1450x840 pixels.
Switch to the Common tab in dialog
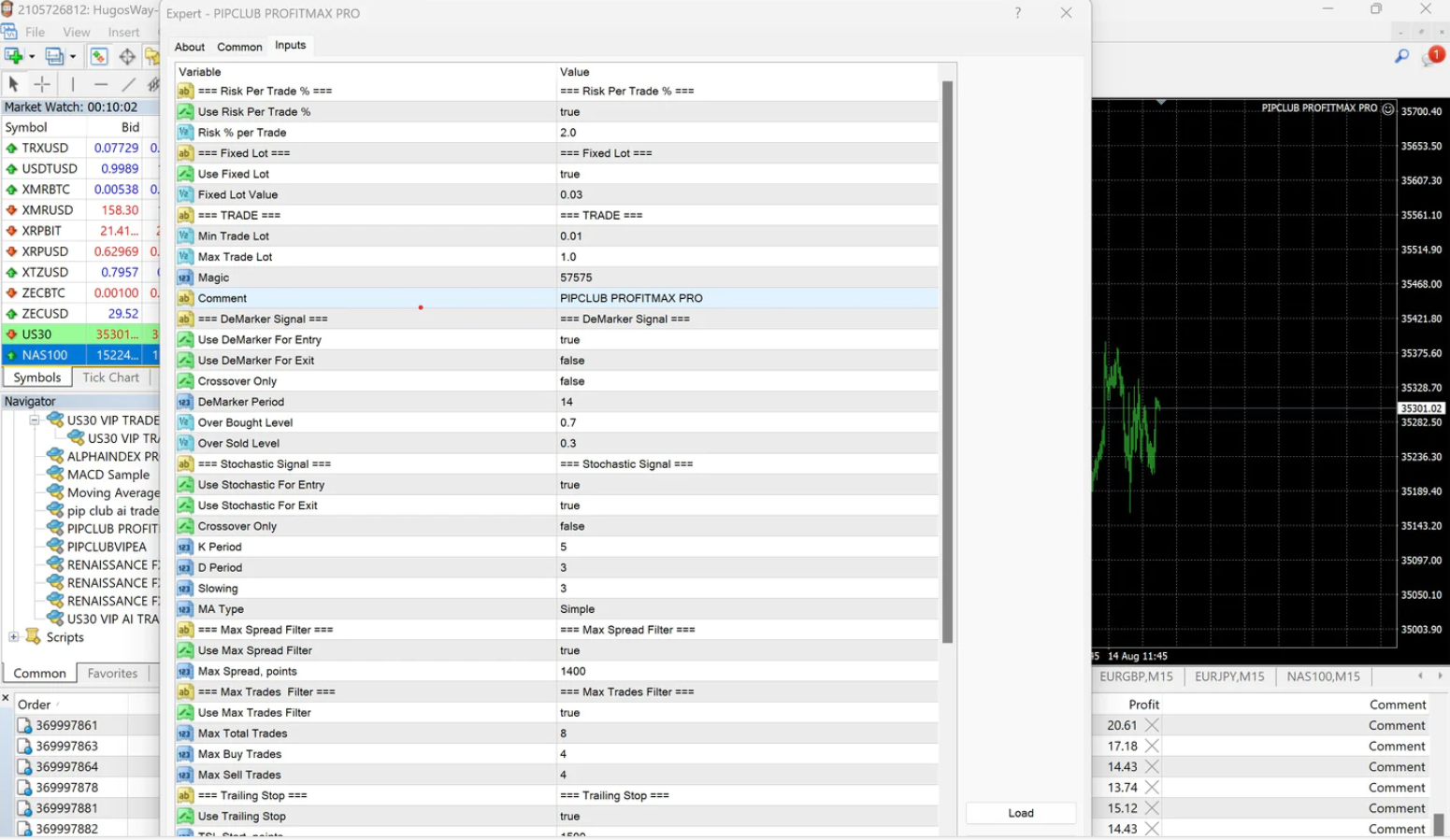tap(239, 47)
